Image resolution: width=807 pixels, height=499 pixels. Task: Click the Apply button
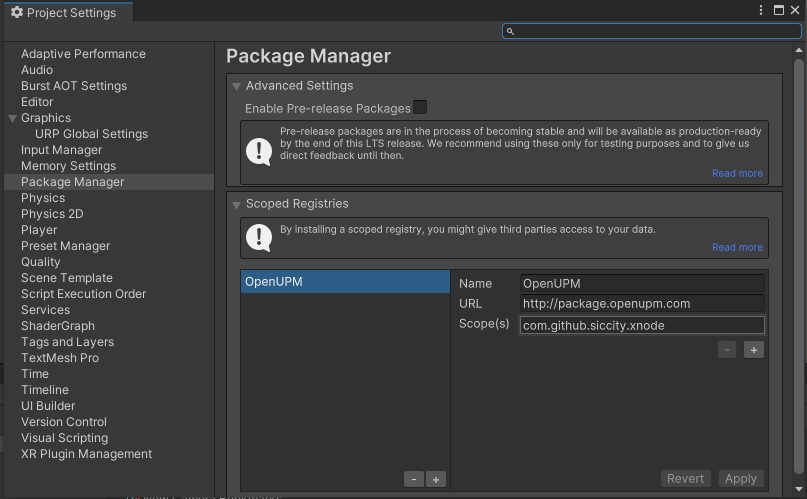click(740, 479)
